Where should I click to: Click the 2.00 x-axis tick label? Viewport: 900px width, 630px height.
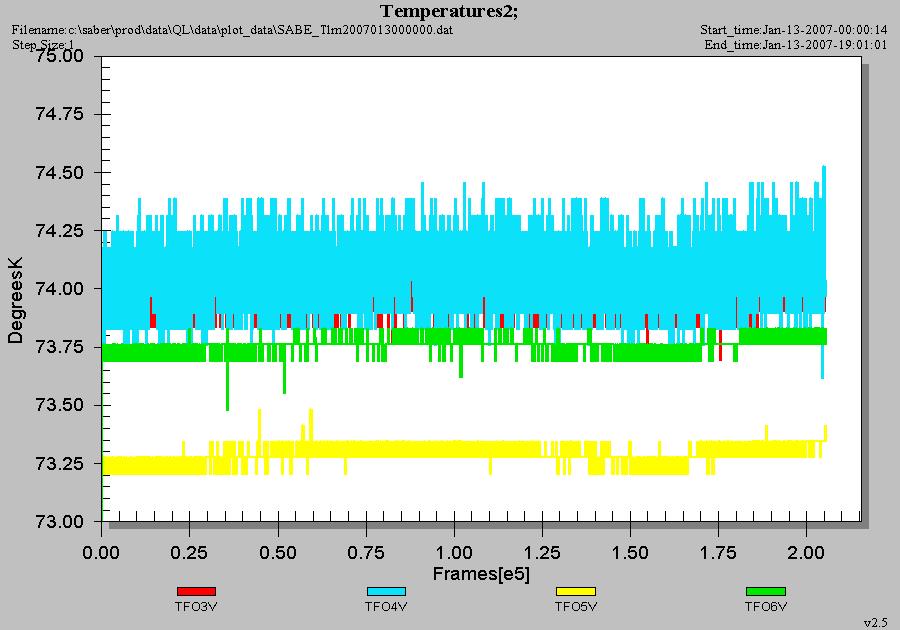click(806, 553)
